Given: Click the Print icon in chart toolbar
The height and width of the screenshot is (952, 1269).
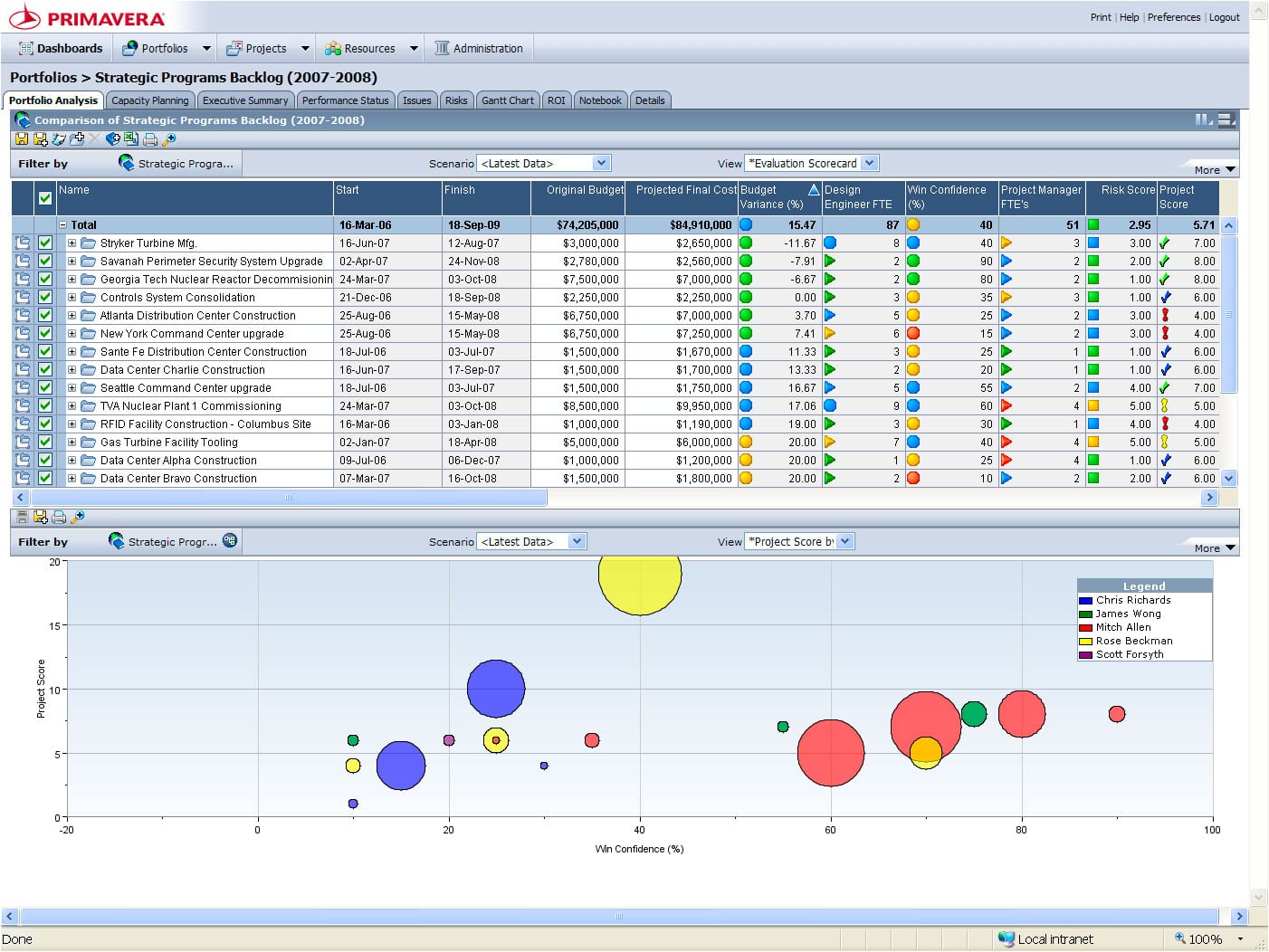Looking at the screenshot, I should click(x=59, y=517).
